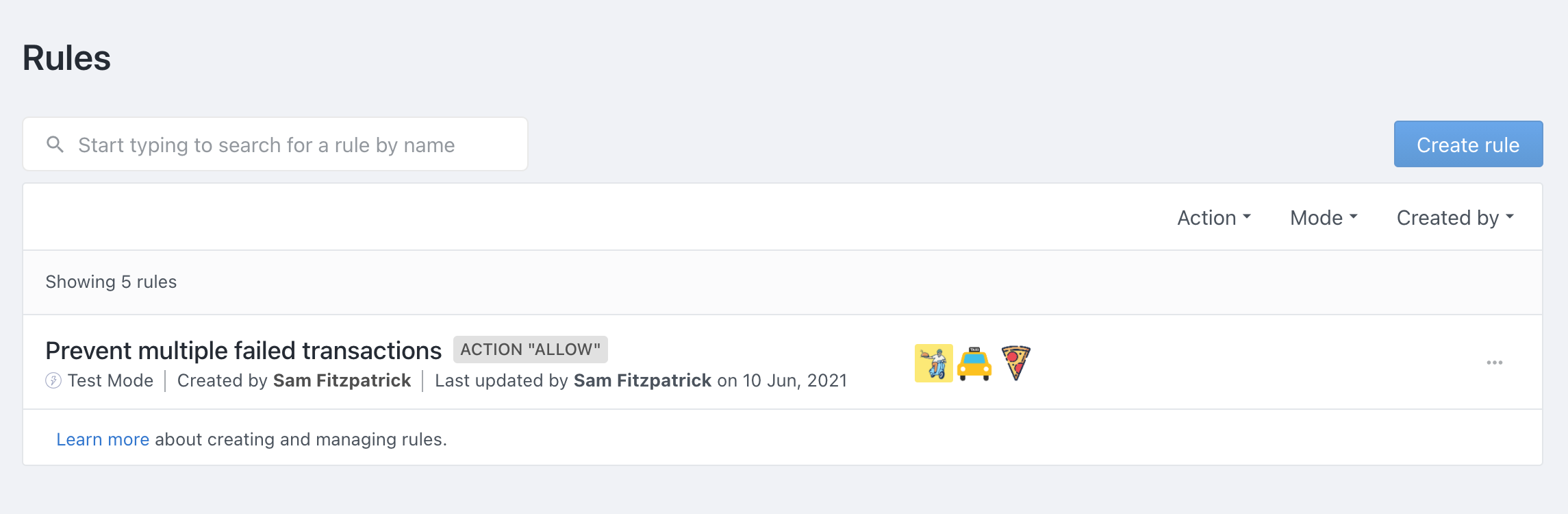Click the Showing 5 rules count text
Image resolution: width=1568 pixels, height=514 pixels.
click(x=111, y=282)
